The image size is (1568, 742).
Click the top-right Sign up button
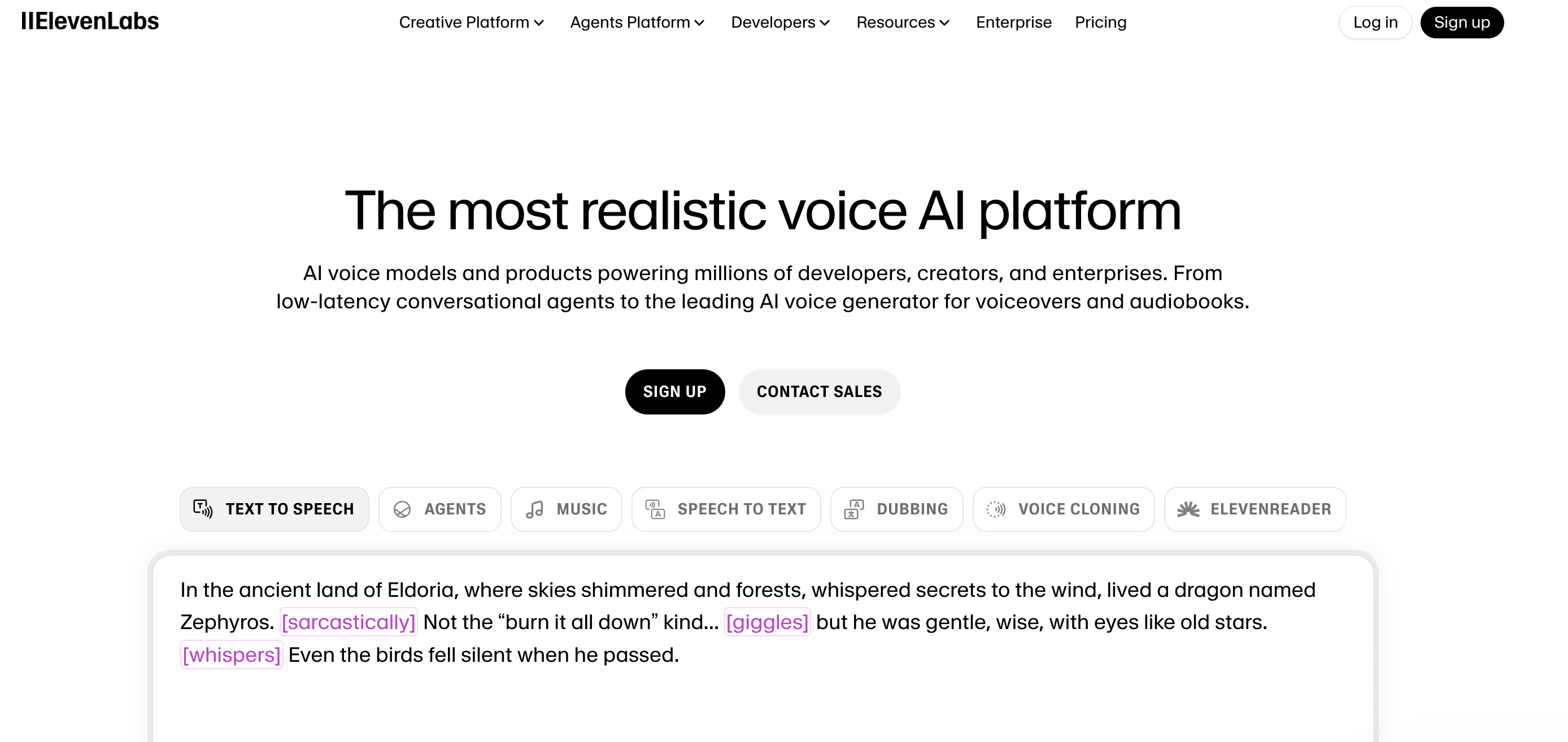click(1461, 23)
